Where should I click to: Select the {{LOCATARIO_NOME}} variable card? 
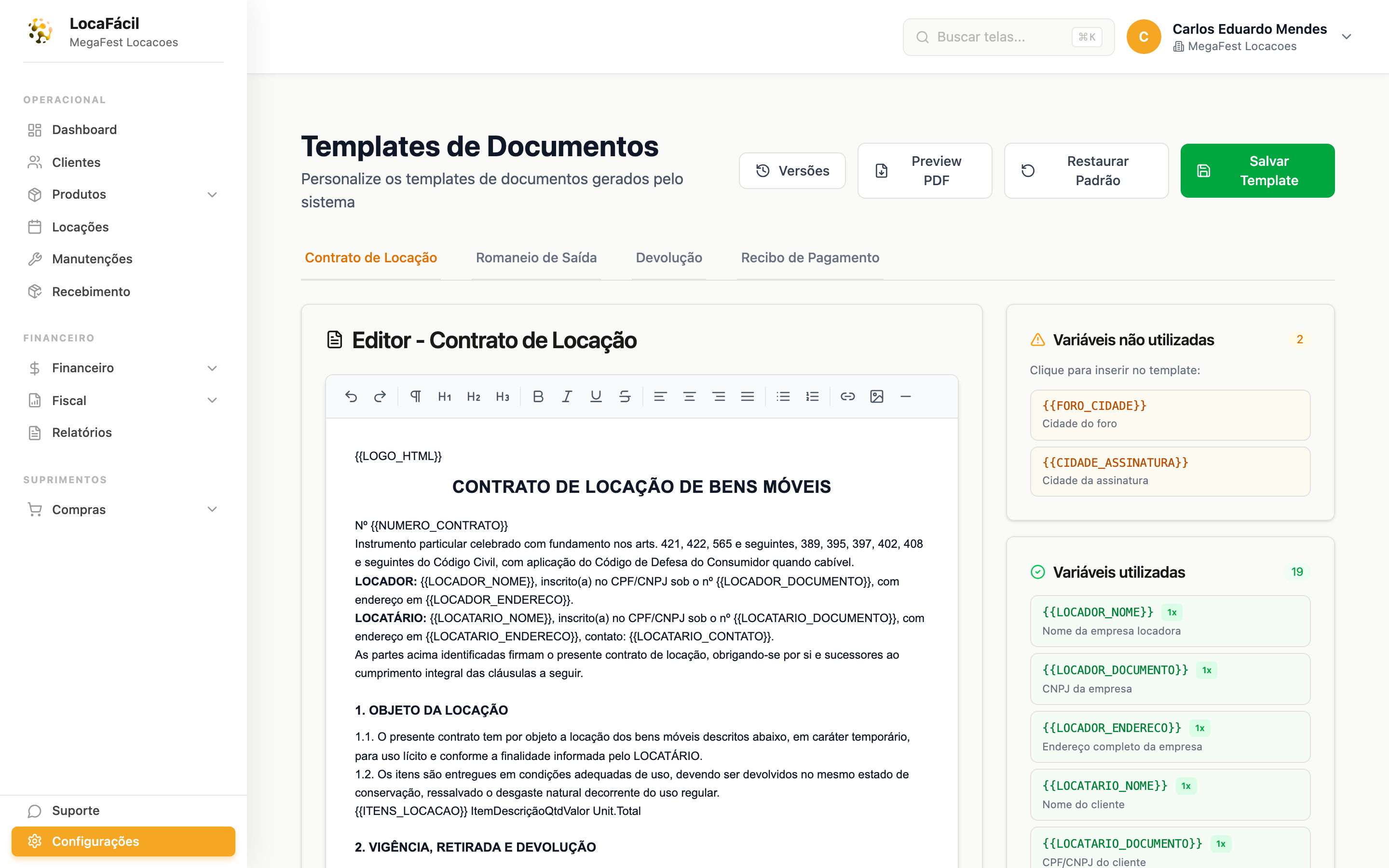pyautogui.click(x=1170, y=795)
